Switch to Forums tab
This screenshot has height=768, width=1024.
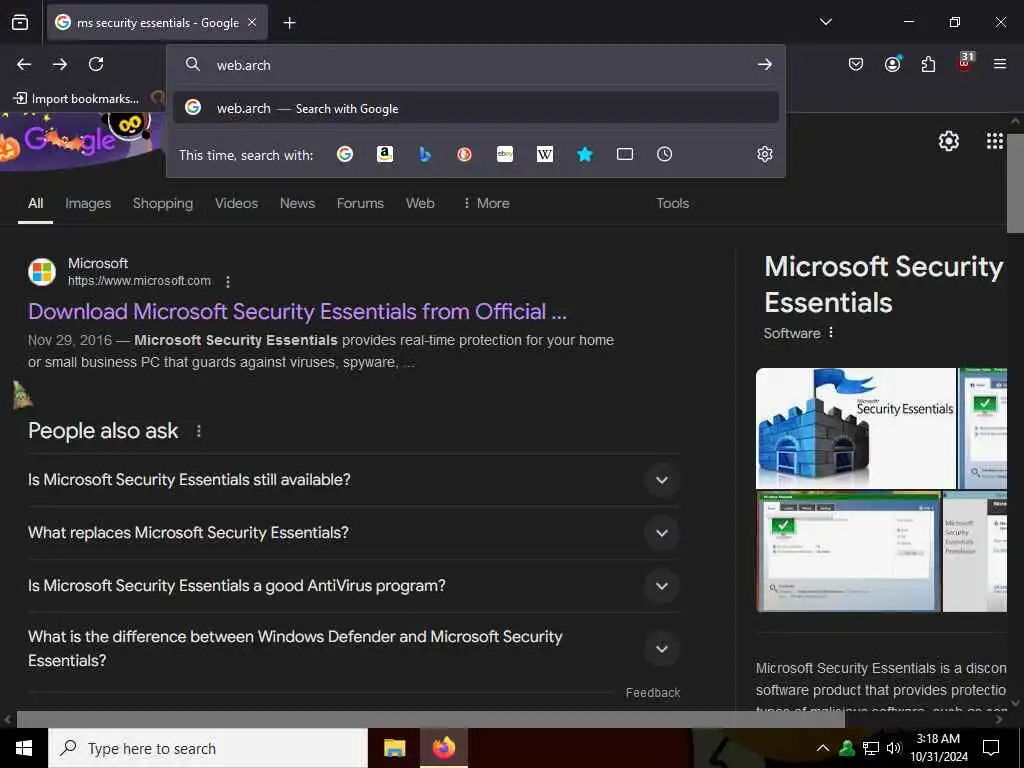[360, 203]
